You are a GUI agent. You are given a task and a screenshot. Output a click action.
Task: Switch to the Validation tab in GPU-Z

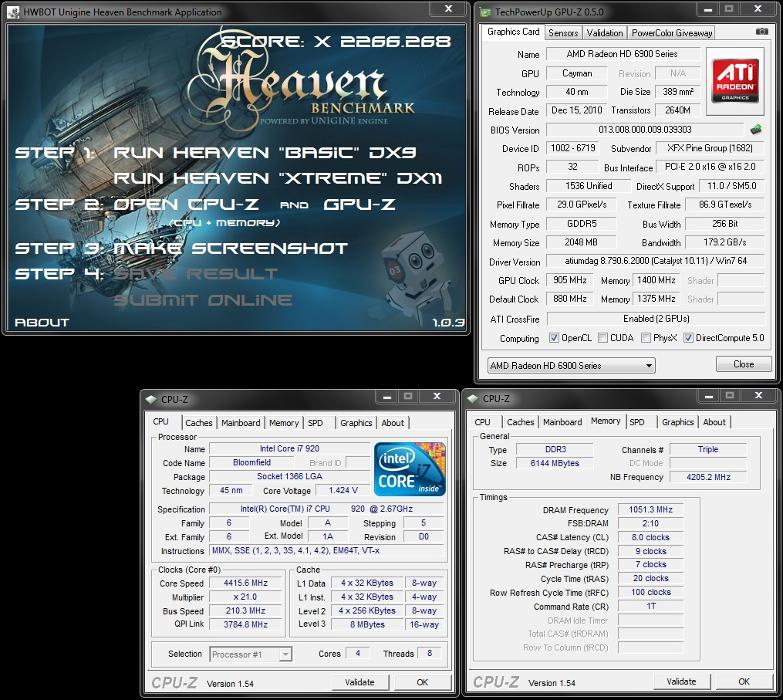click(605, 33)
